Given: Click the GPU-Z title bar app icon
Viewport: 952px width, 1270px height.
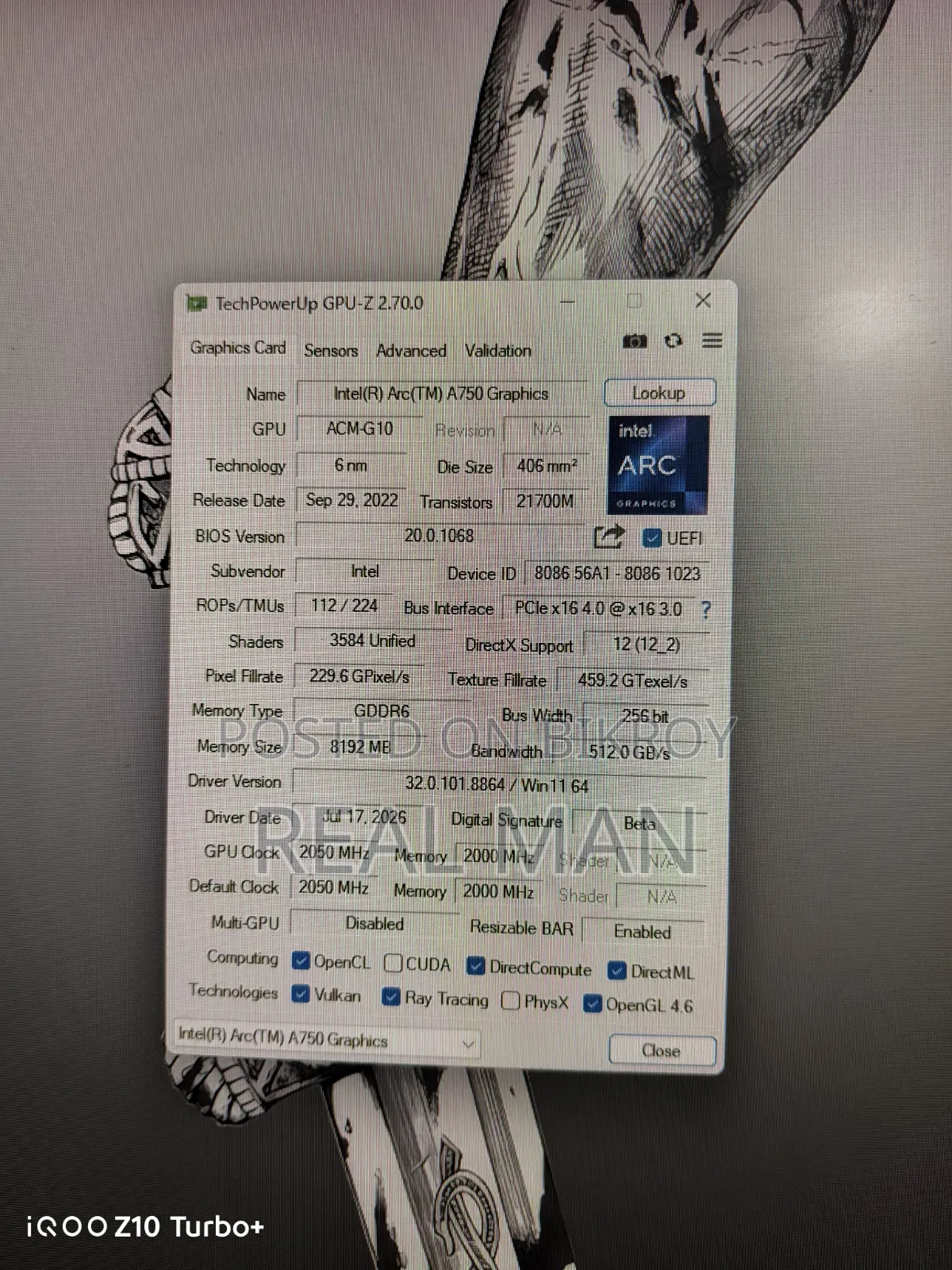Looking at the screenshot, I should click(x=197, y=303).
